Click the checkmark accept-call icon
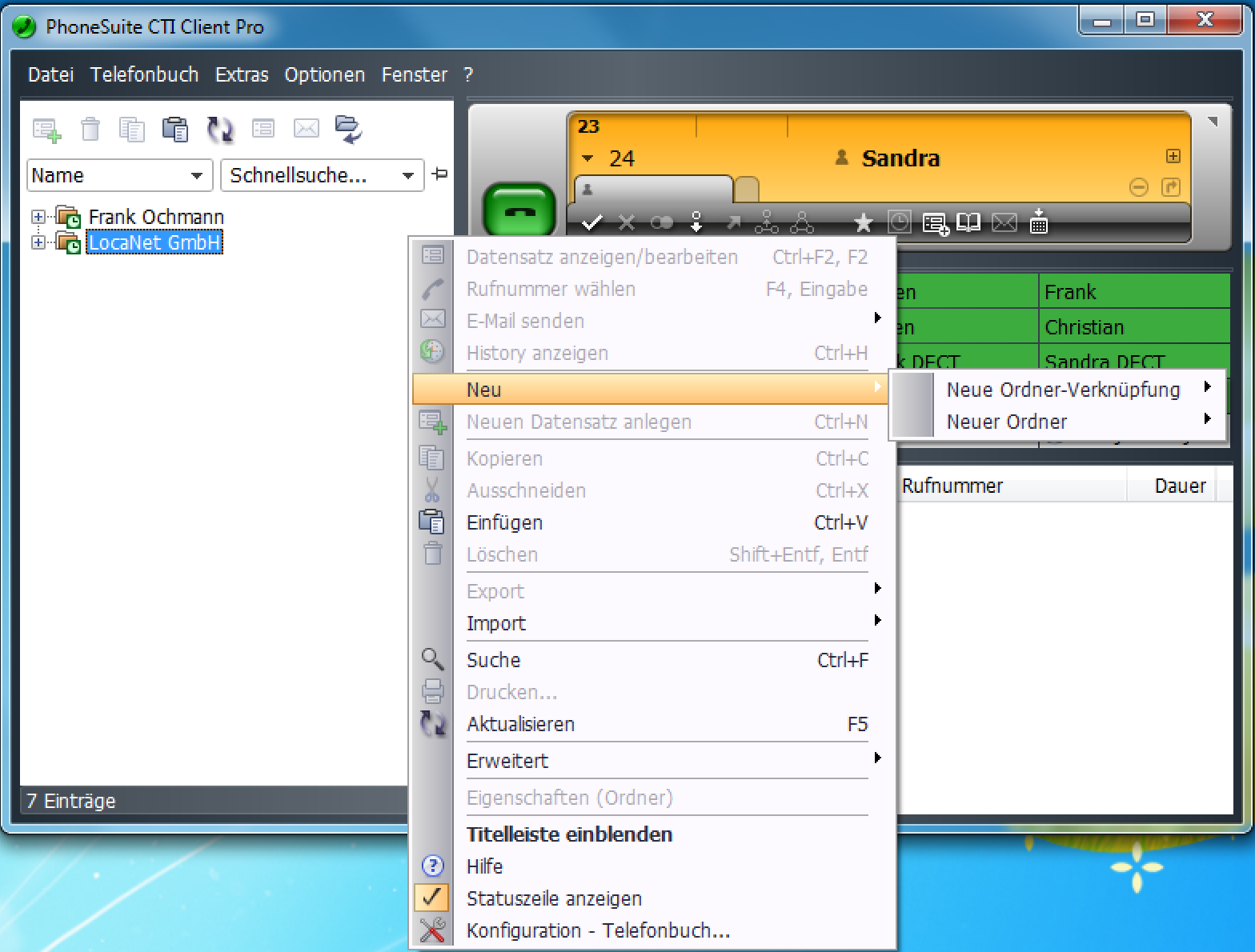The height and width of the screenshot is (952, 1255). pos(591,223)
